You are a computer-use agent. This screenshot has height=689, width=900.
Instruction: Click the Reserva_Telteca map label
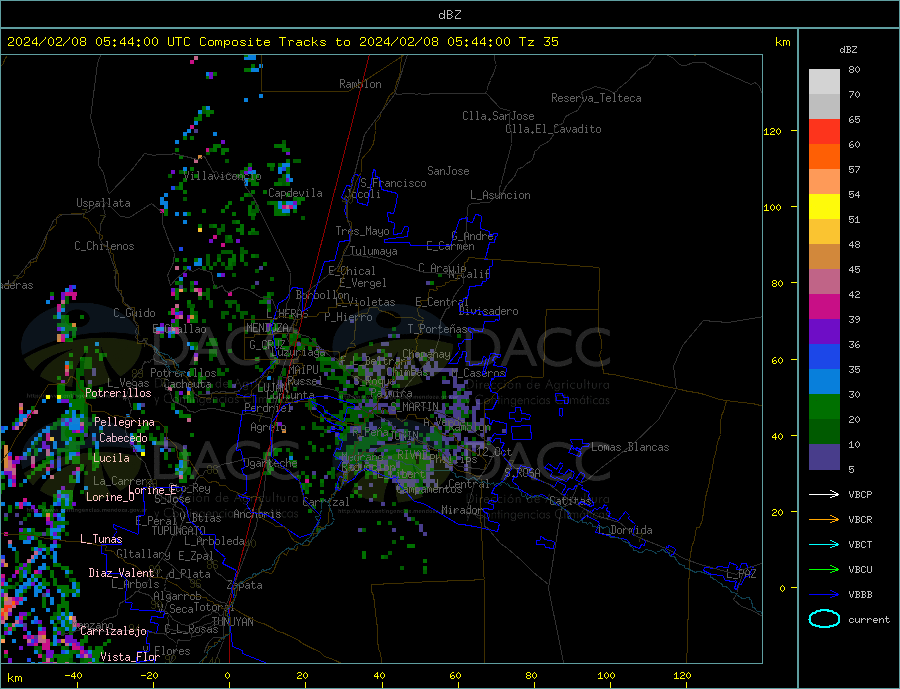tap(596, 98)
